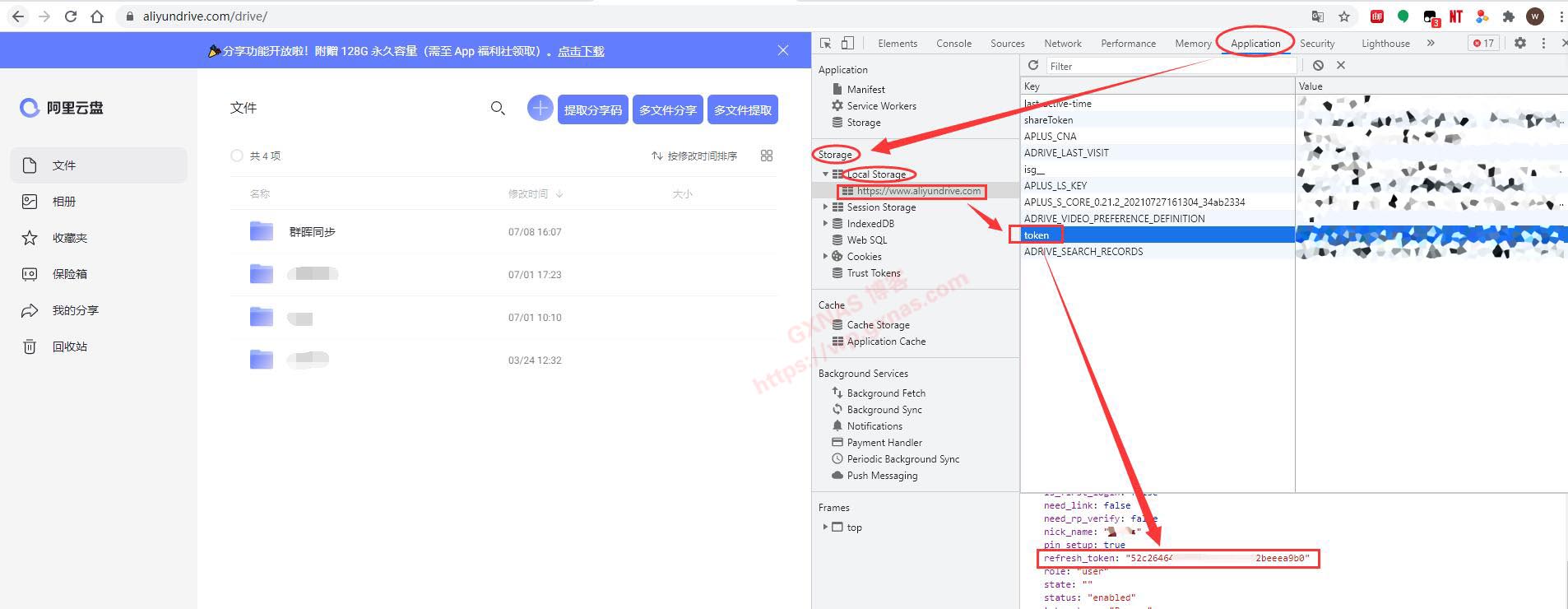The image size is (1568, 609).
Task: Delete the selected storage entry
Action: [x=1341, y=65]
